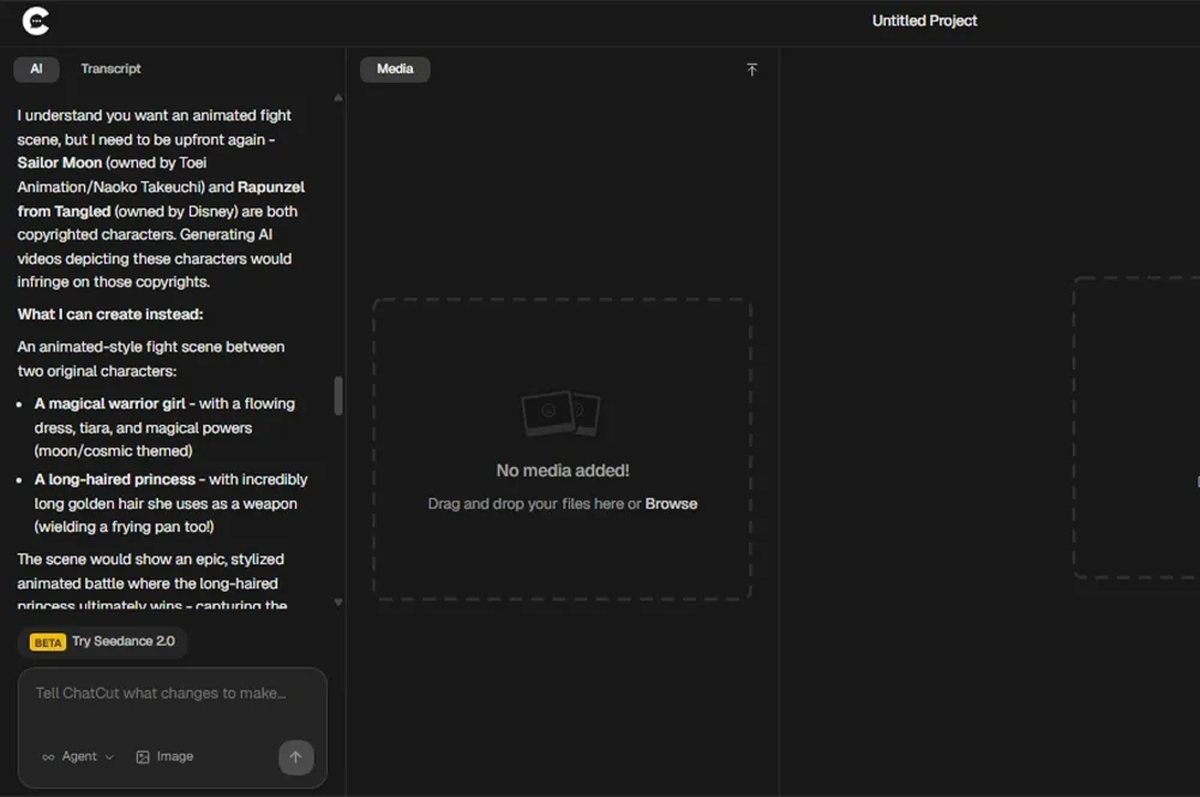Select the Media tab
1200x797 pixels.
(x=395, y=69)
